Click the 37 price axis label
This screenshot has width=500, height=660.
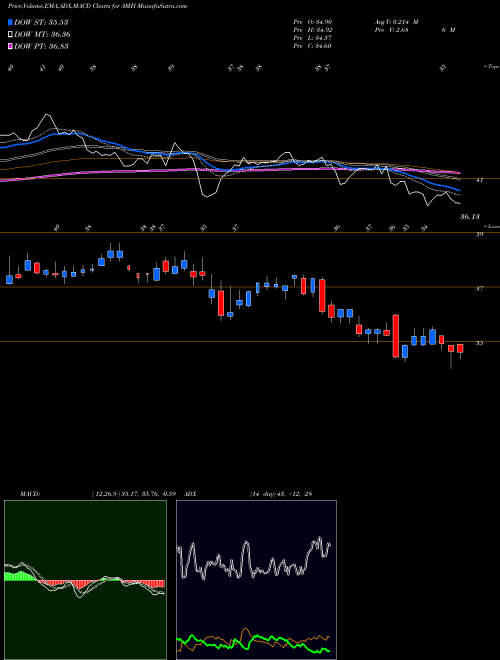click(479, 289)
